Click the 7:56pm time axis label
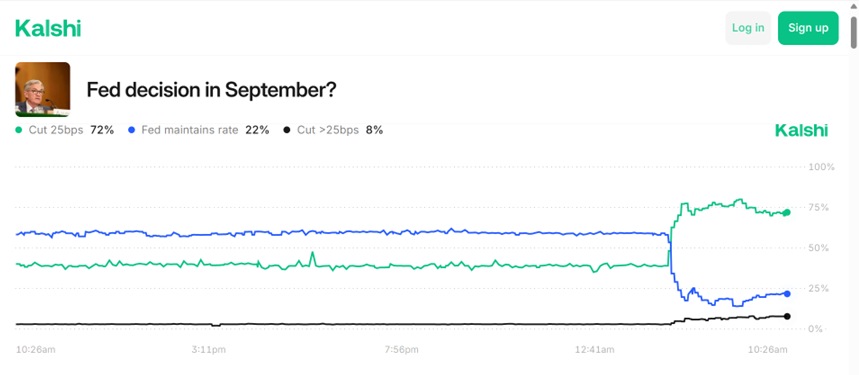The image size is (859, 375). [x=402, y=349]
